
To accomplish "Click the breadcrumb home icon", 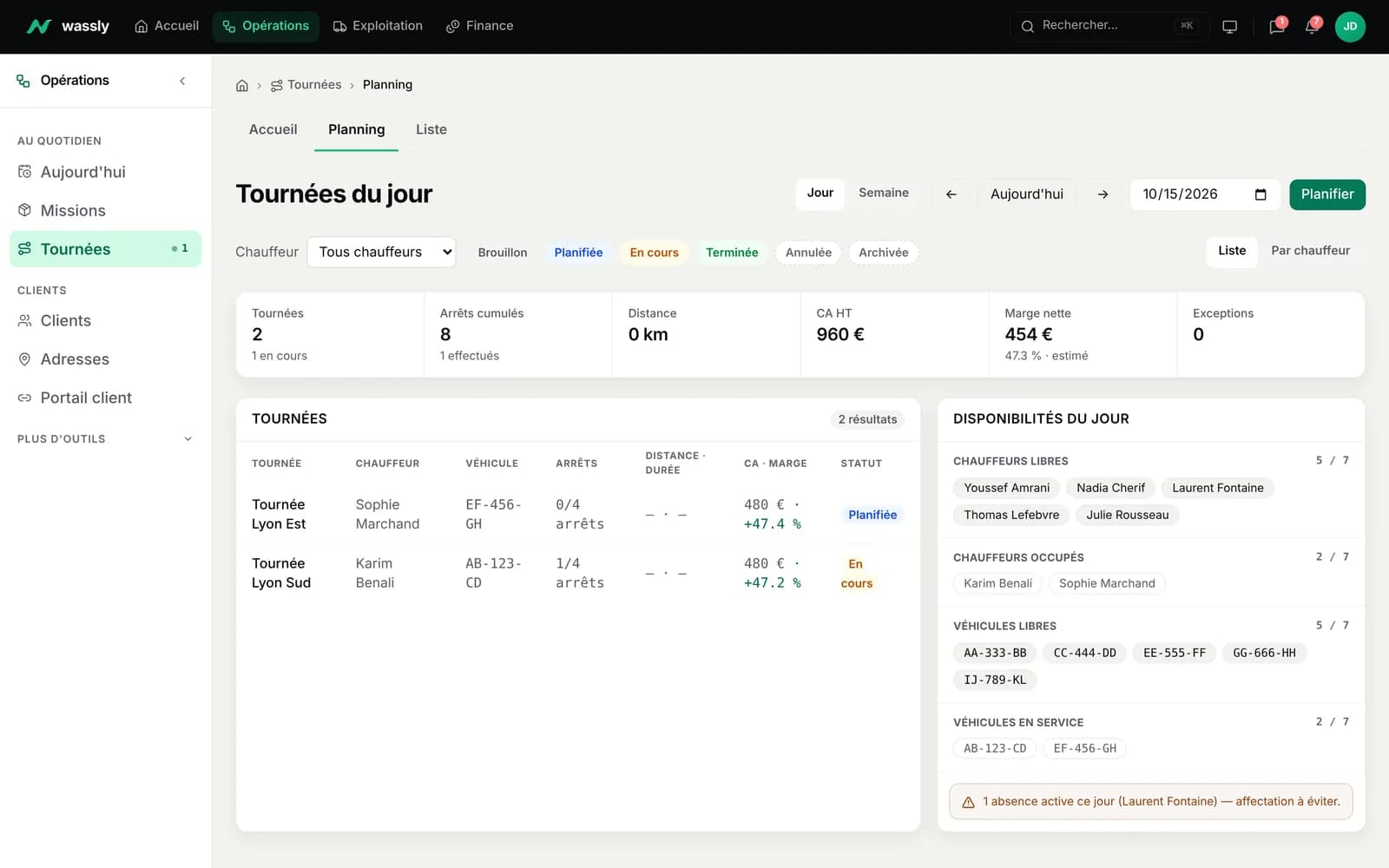I will [242, 85].
